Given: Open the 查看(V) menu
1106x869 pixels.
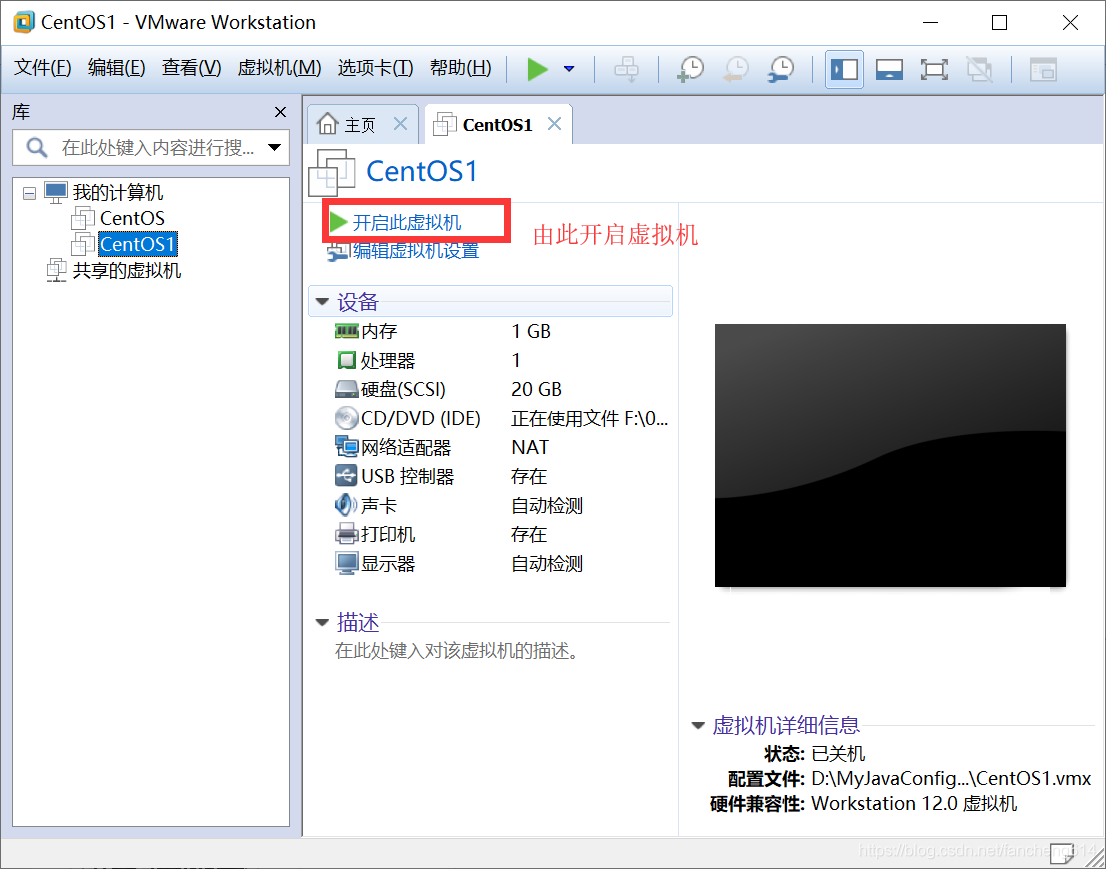Looking at the screenshot, I should pos(191,68).
